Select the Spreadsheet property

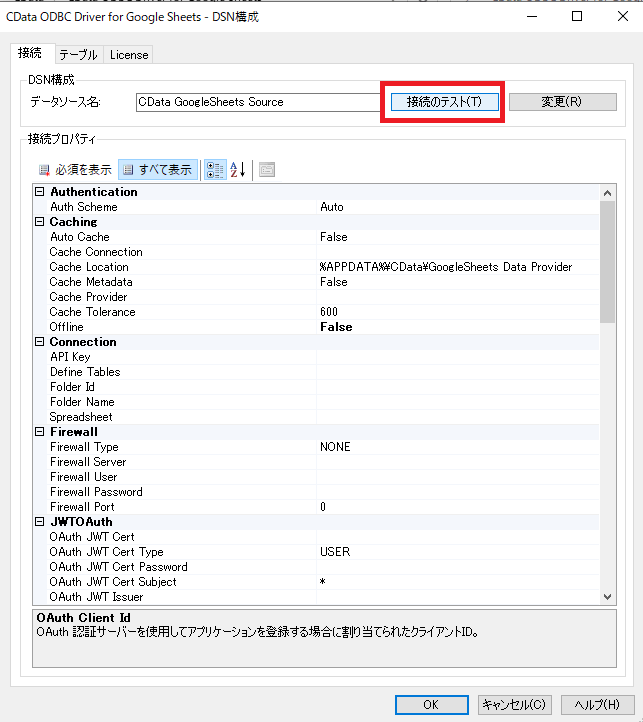click(x=322, y=417)
